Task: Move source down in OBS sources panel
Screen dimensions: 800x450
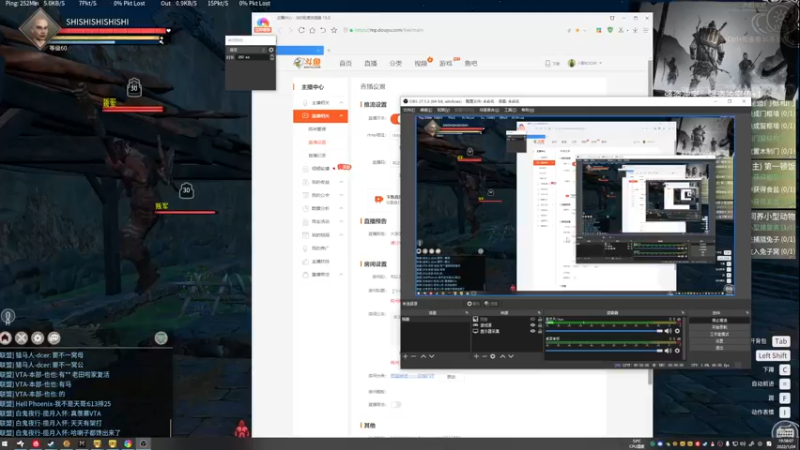Action: 511,356
